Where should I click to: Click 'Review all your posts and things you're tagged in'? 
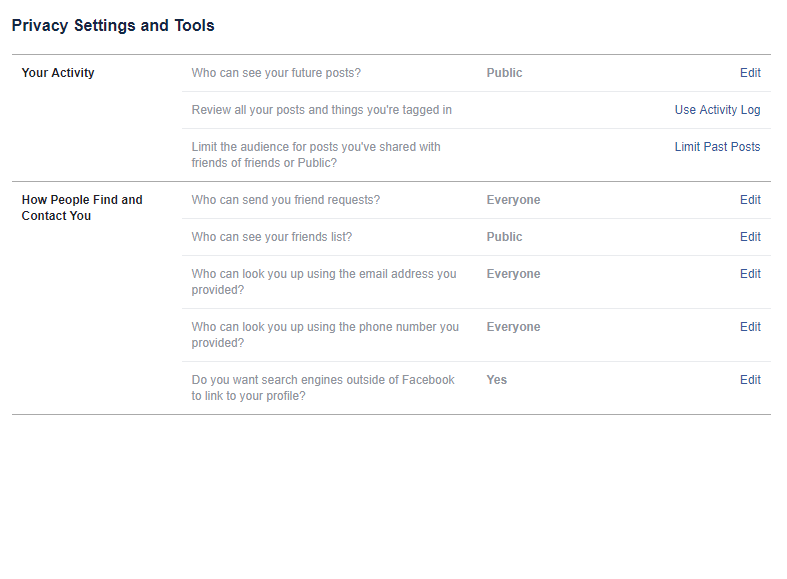pos(322,110)
